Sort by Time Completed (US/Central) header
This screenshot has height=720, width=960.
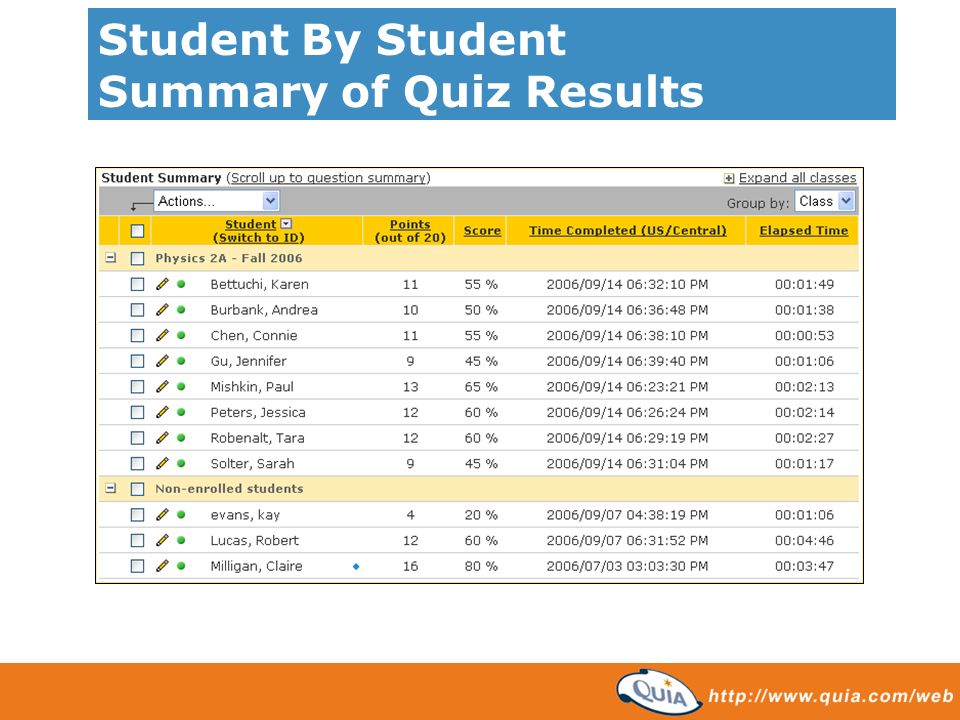[628, 231]
